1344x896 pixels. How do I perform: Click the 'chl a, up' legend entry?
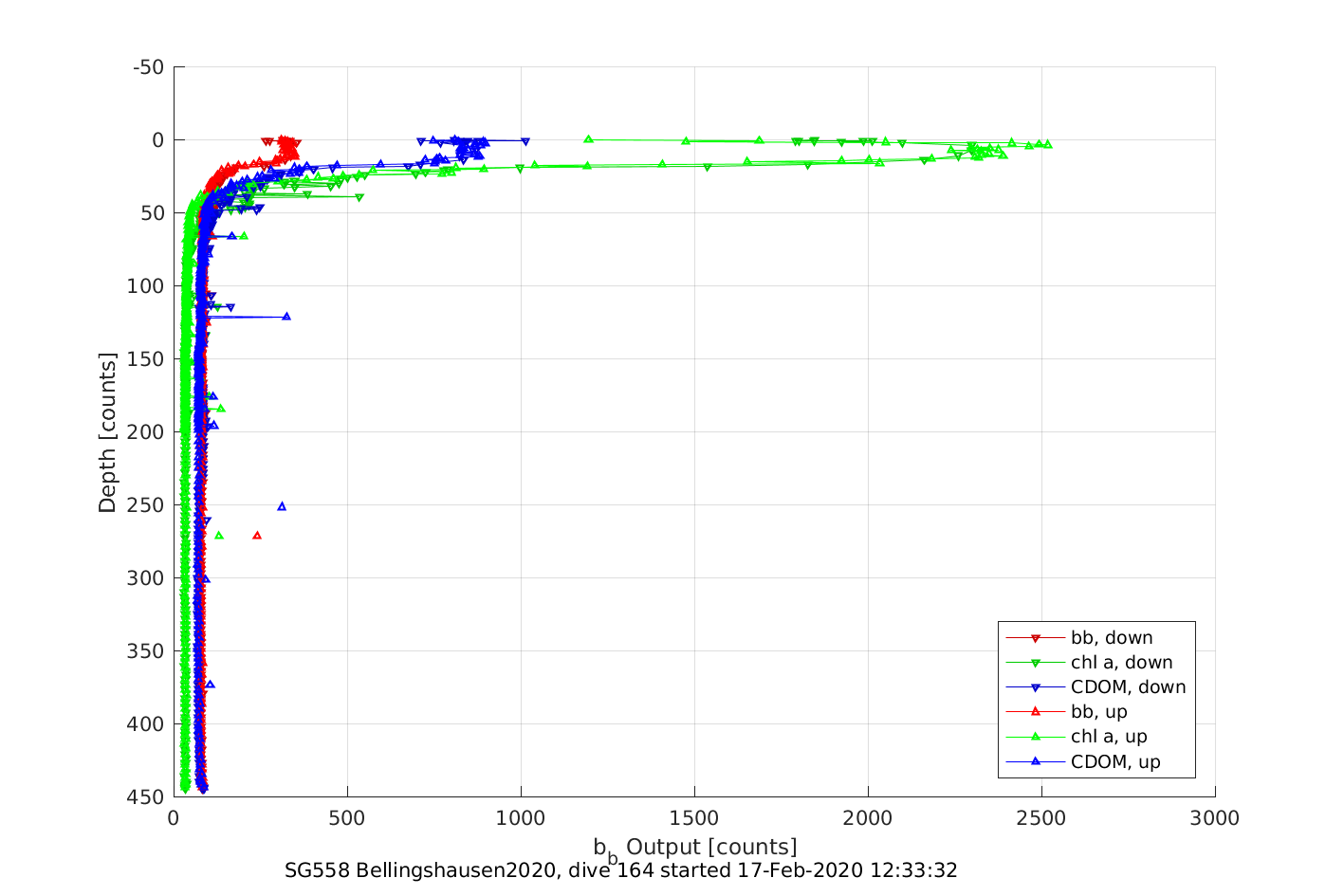coord(1077,737)
